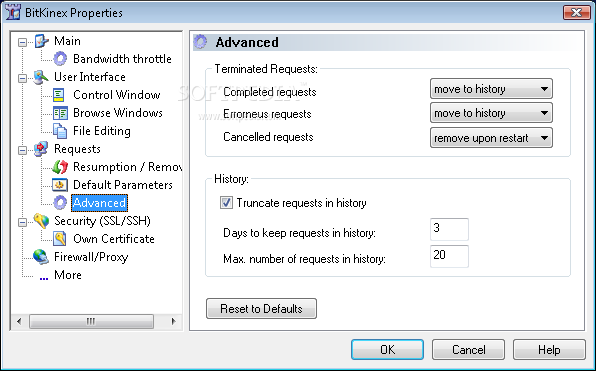Select Default Parameters in the tree
596x371 pixels.
123,185
